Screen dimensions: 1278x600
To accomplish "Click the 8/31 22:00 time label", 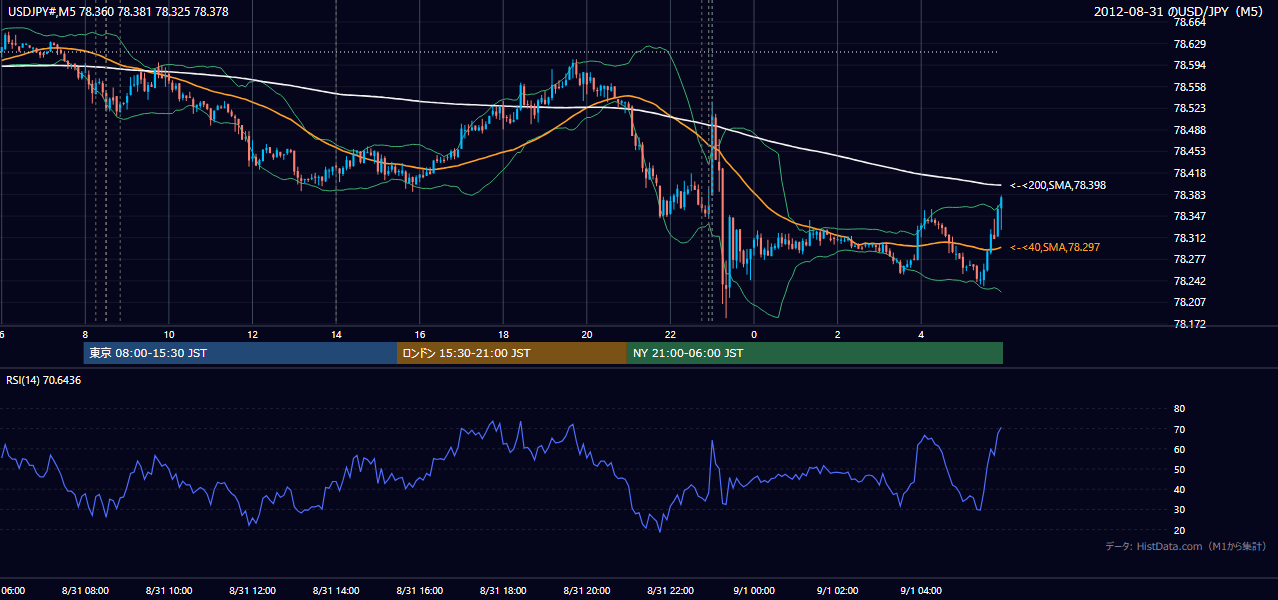I will tap(670, 591).
